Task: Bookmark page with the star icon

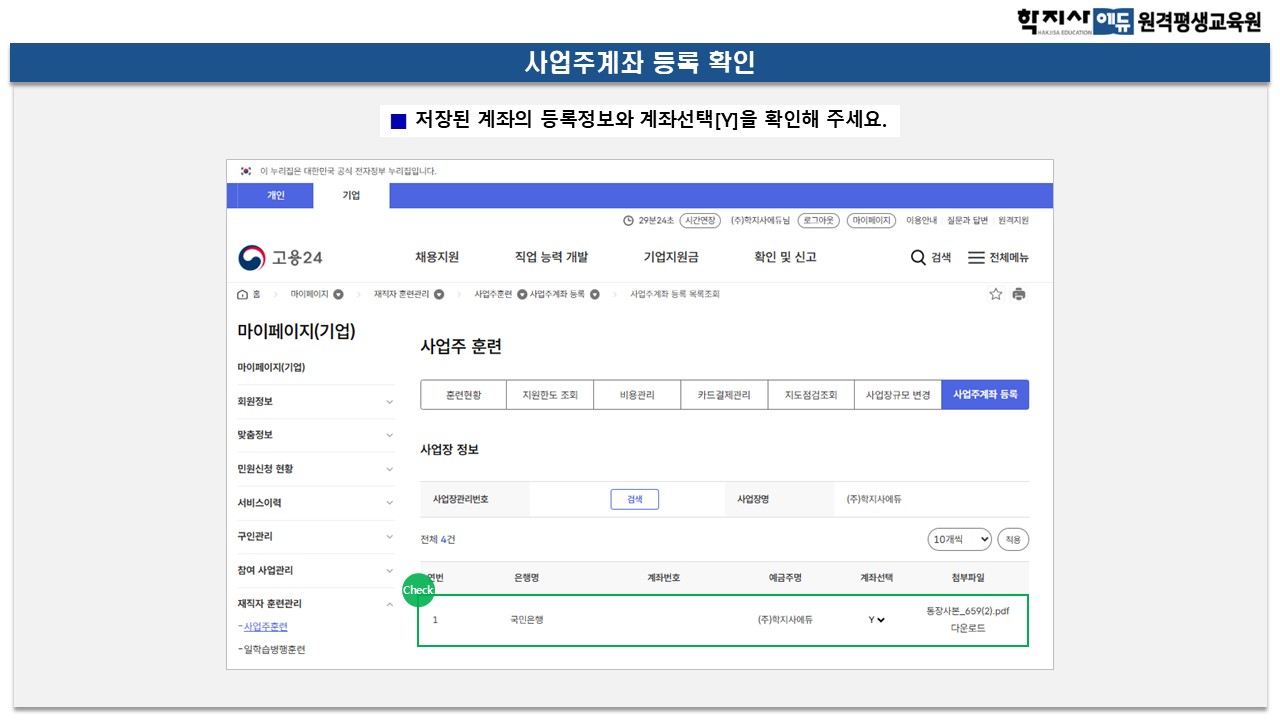Action: click(x=995, y=294)
